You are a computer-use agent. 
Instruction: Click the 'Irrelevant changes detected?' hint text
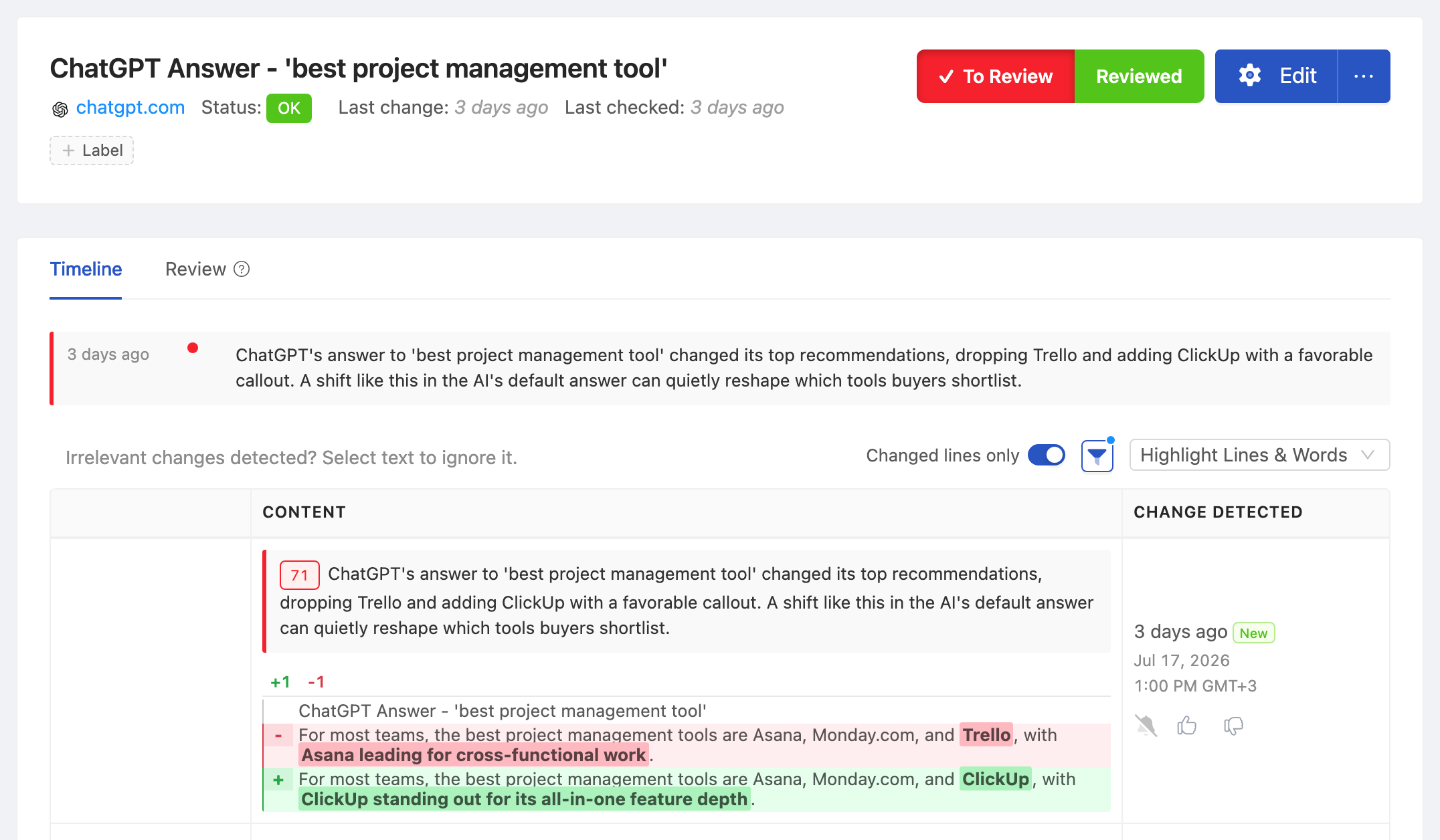tap(291, 458)
